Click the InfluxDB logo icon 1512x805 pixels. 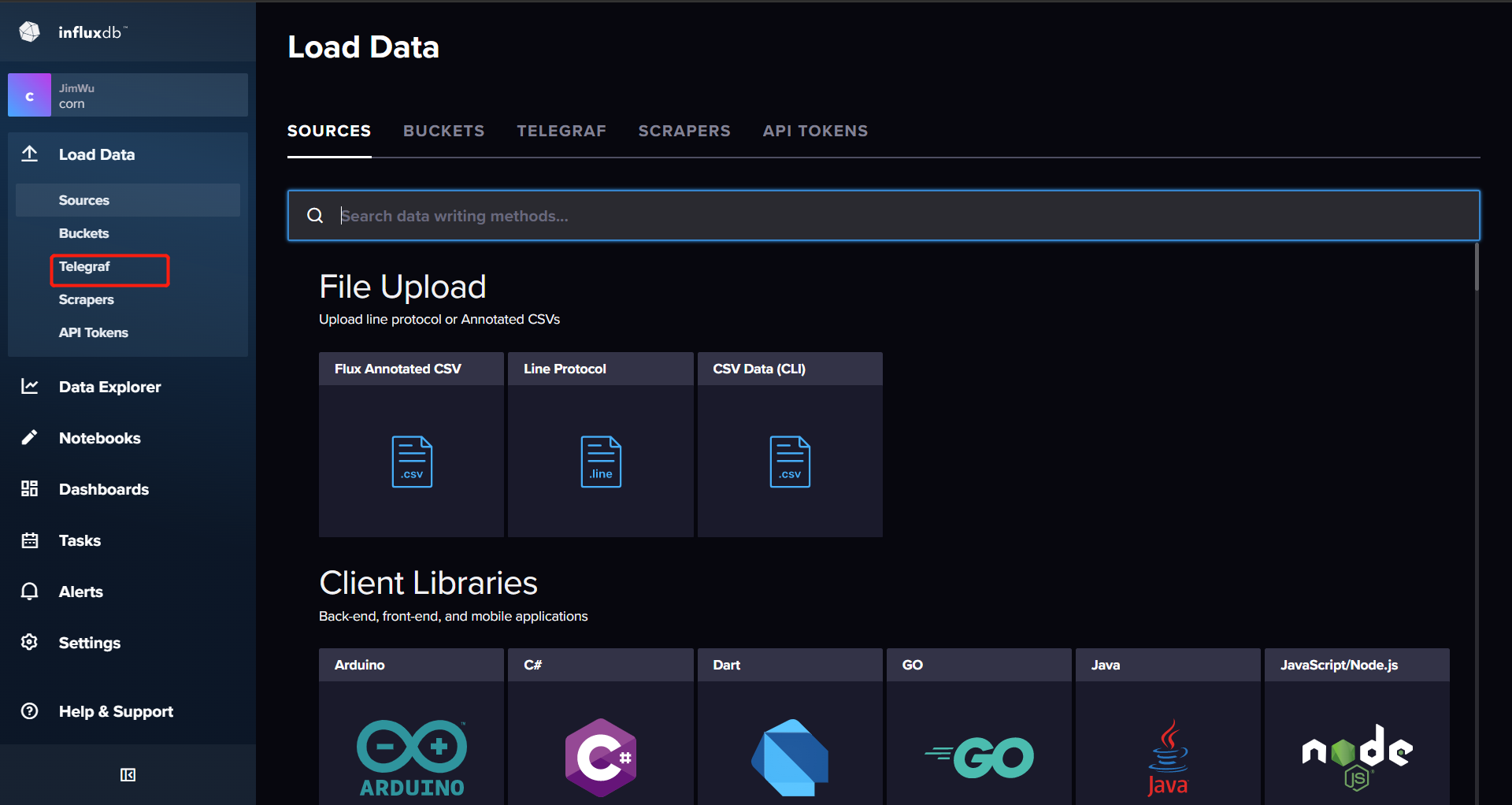30,32
